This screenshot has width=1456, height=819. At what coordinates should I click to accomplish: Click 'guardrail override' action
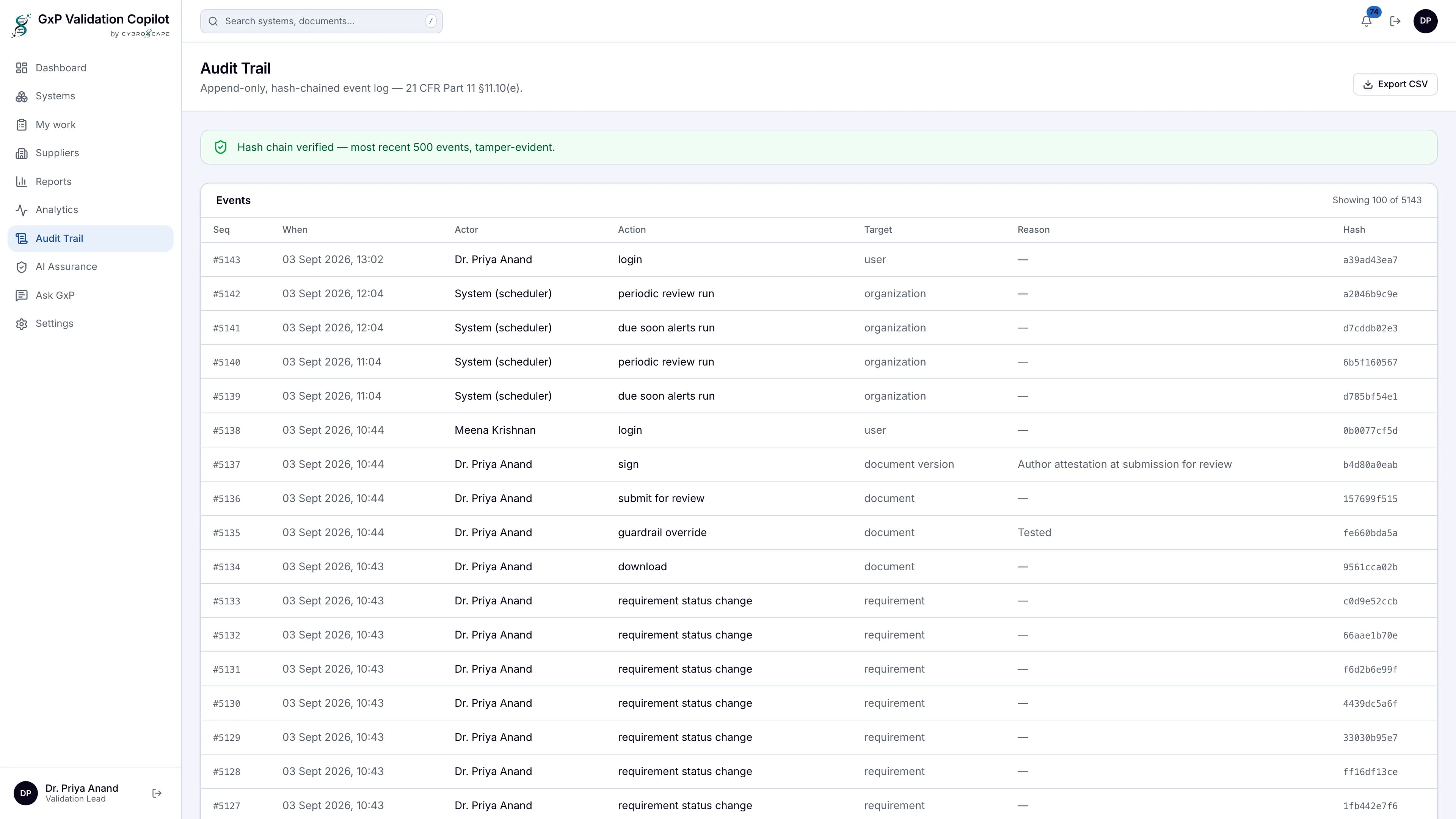pos(662,532)
